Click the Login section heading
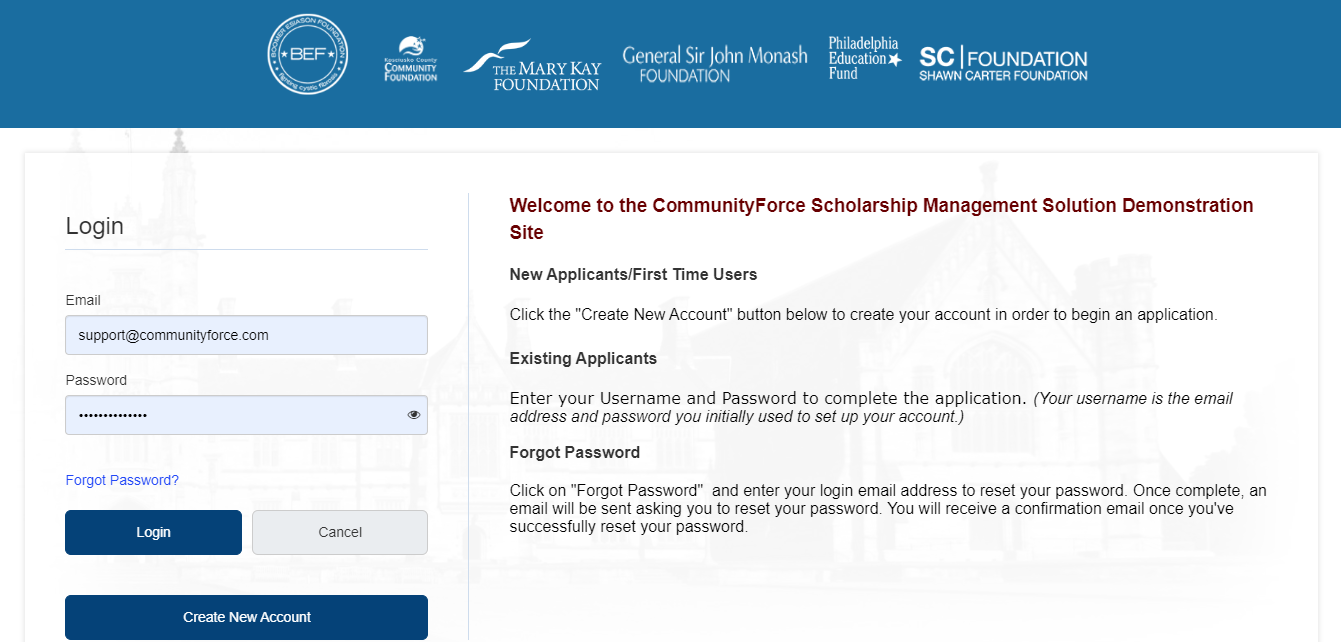The width and height of the screenshot is (1341, 642). point(95,226)
